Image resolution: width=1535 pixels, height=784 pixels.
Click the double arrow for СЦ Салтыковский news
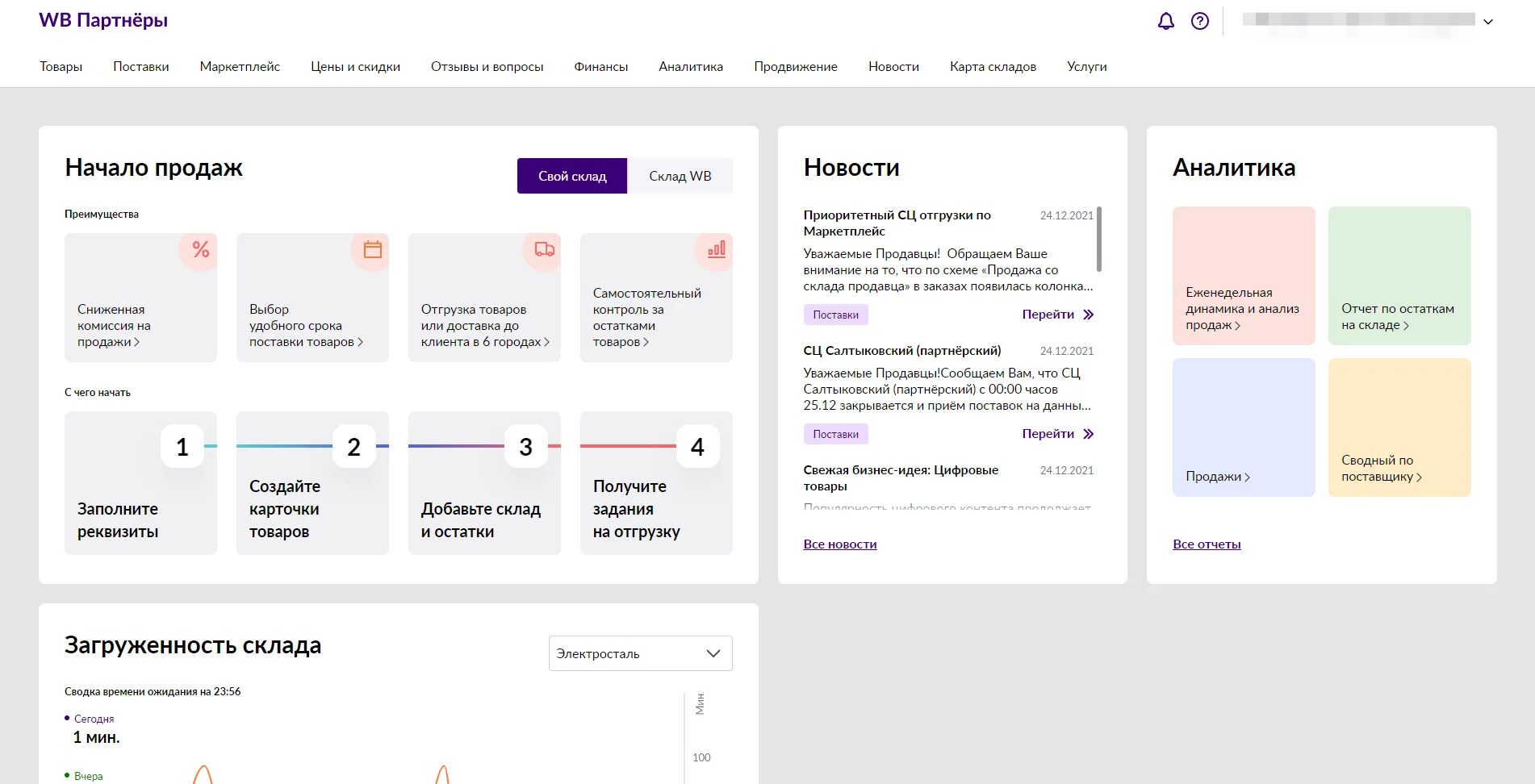(x=1088, y=434)
